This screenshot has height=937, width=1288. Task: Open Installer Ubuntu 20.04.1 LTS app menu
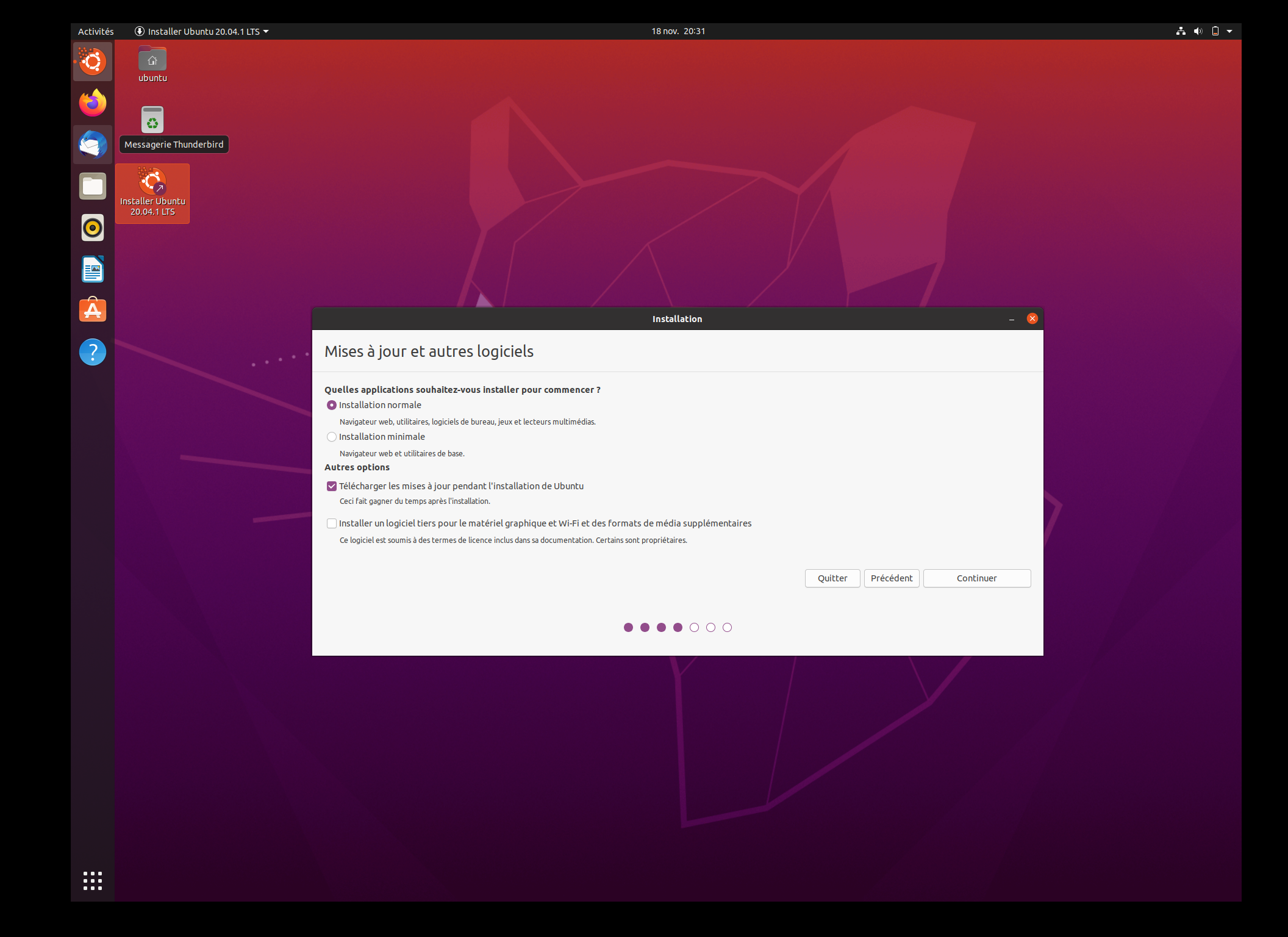202,31
